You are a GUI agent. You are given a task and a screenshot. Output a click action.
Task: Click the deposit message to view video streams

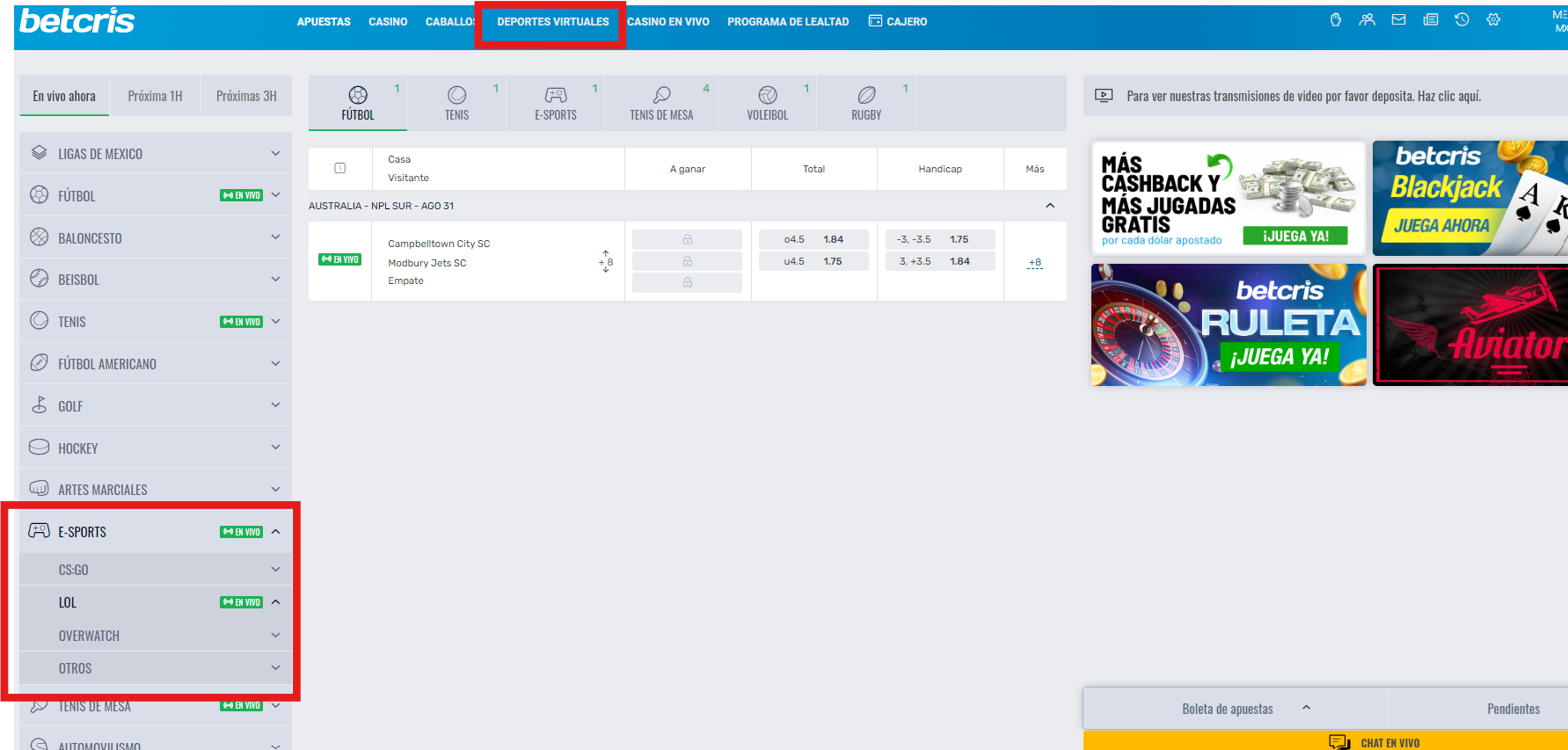point(1303,96)
